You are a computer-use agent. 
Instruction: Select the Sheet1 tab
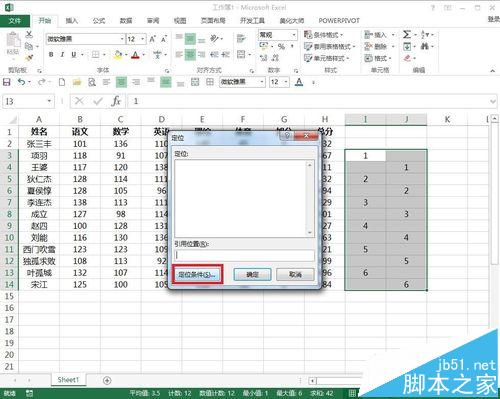click(x=68, y=380)
